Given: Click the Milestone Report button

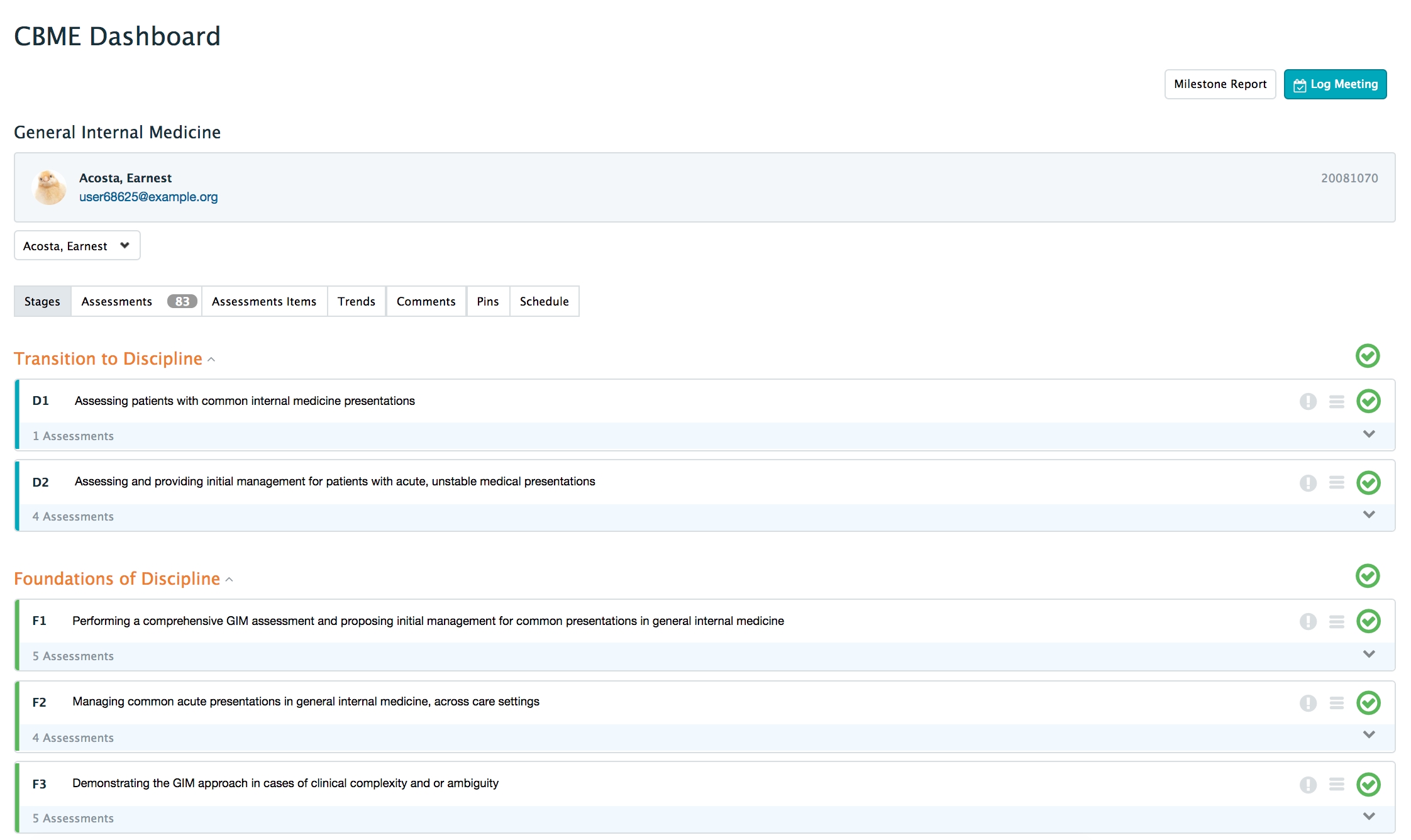Looking at the screenshot, I should [1219, 84].
